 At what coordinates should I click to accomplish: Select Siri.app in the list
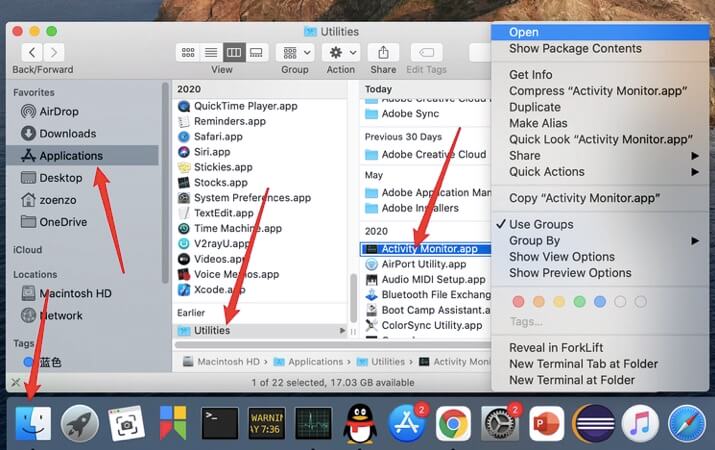[x=204, y=152]
